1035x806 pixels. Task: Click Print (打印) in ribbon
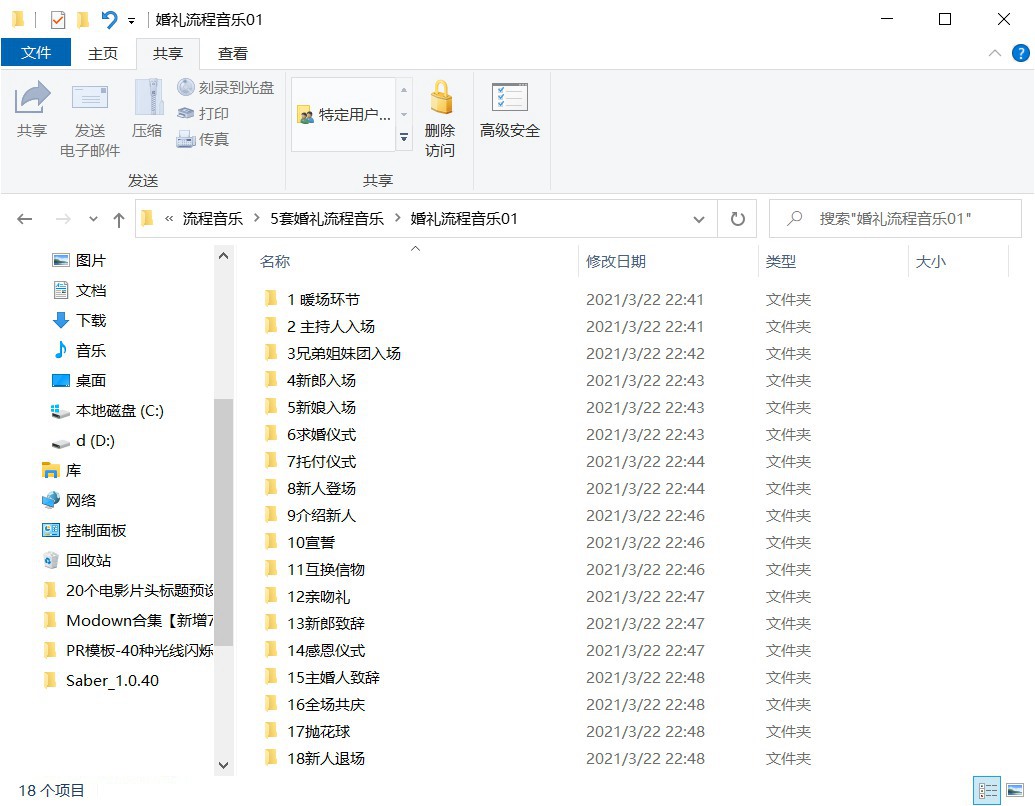point(203,114)
